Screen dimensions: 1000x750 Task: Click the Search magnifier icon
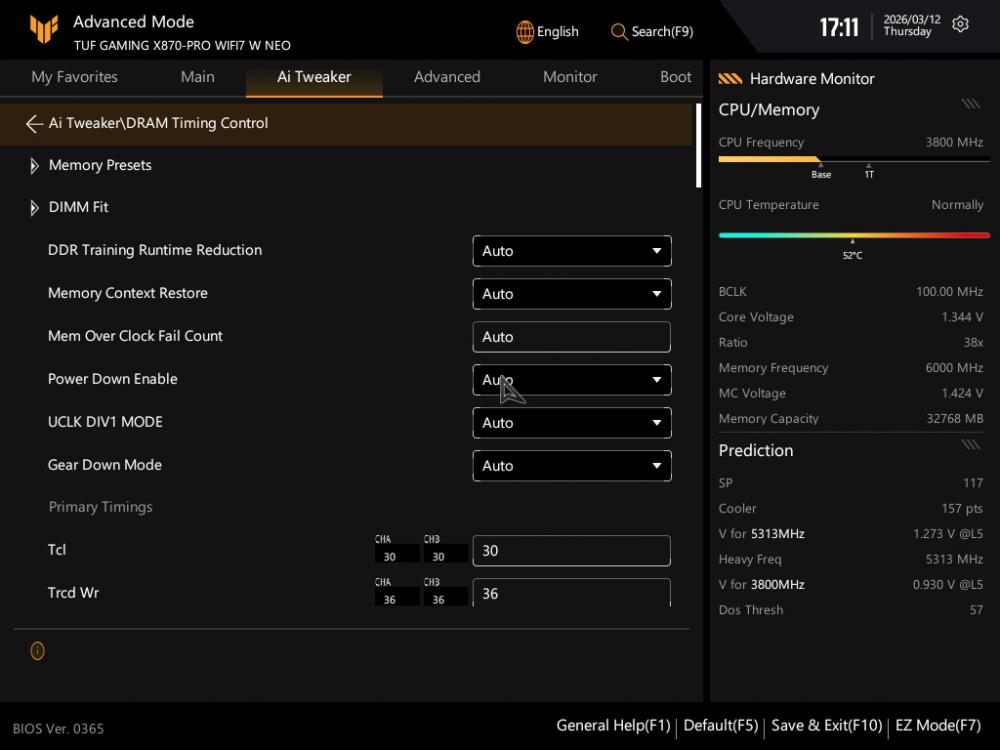pyautogui.click(x=619, y=32)
